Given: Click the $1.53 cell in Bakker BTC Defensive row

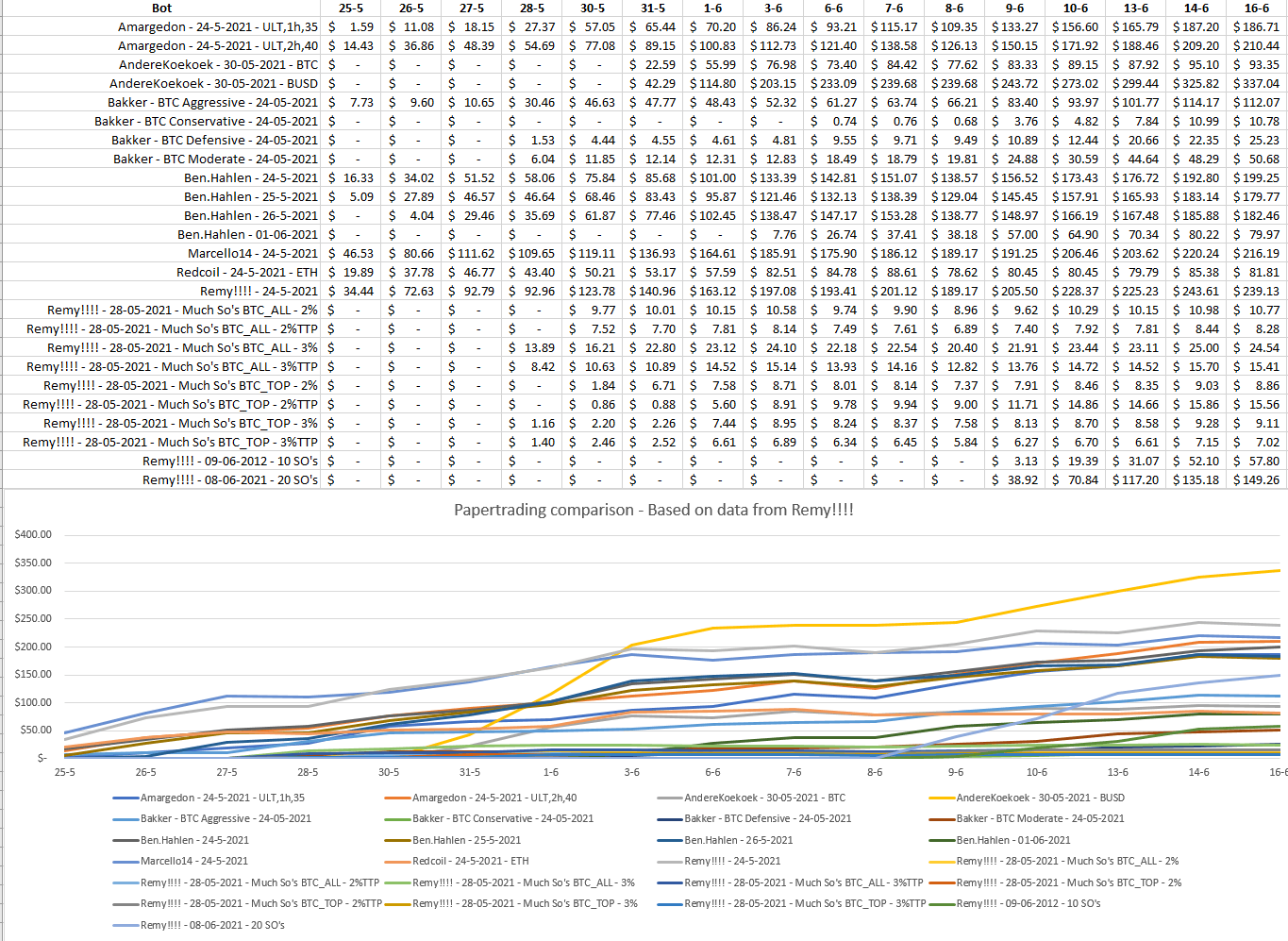Looking at the screenshot, I should point(532,141).
